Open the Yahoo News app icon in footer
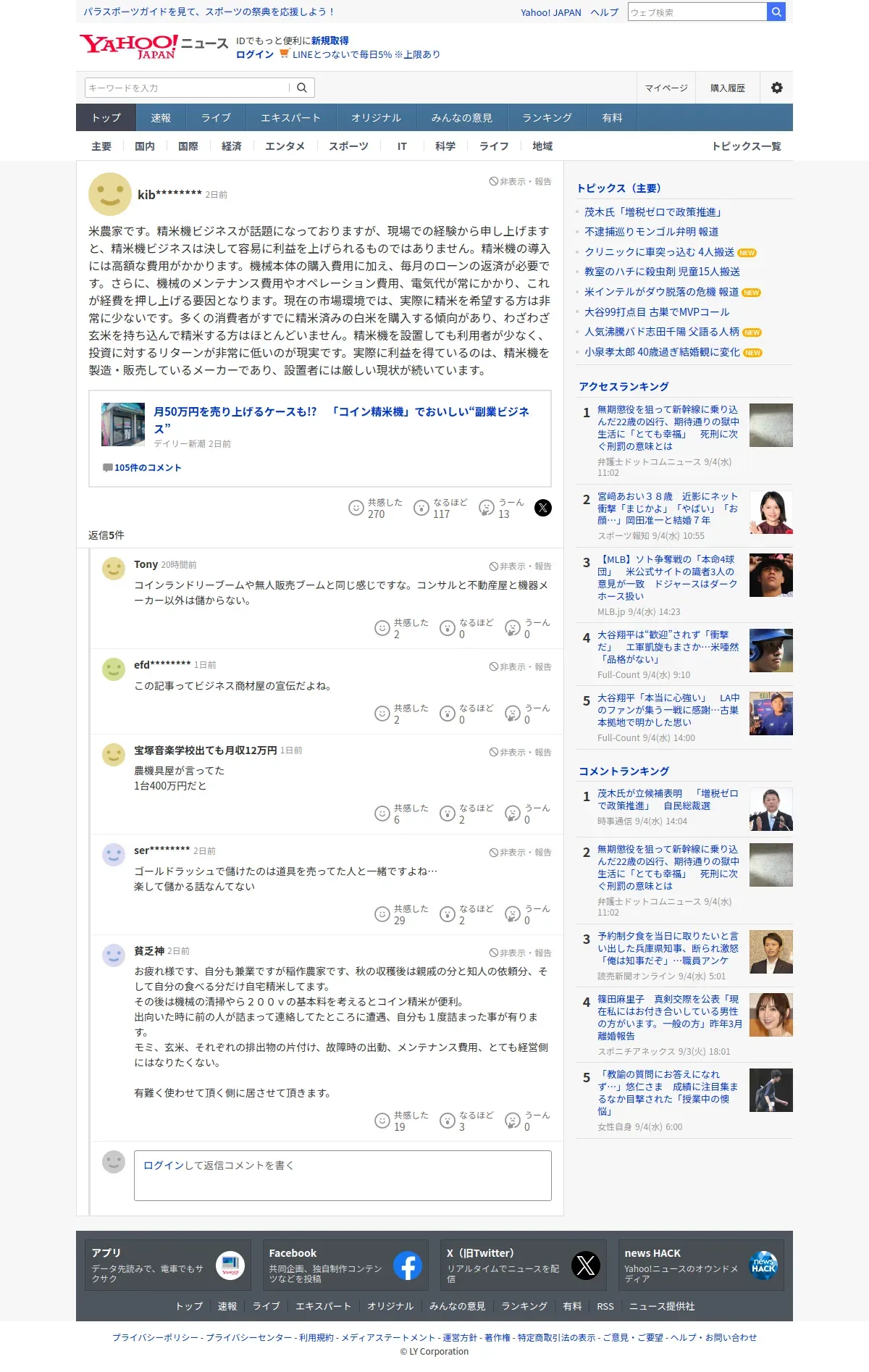 [230, 1266]
